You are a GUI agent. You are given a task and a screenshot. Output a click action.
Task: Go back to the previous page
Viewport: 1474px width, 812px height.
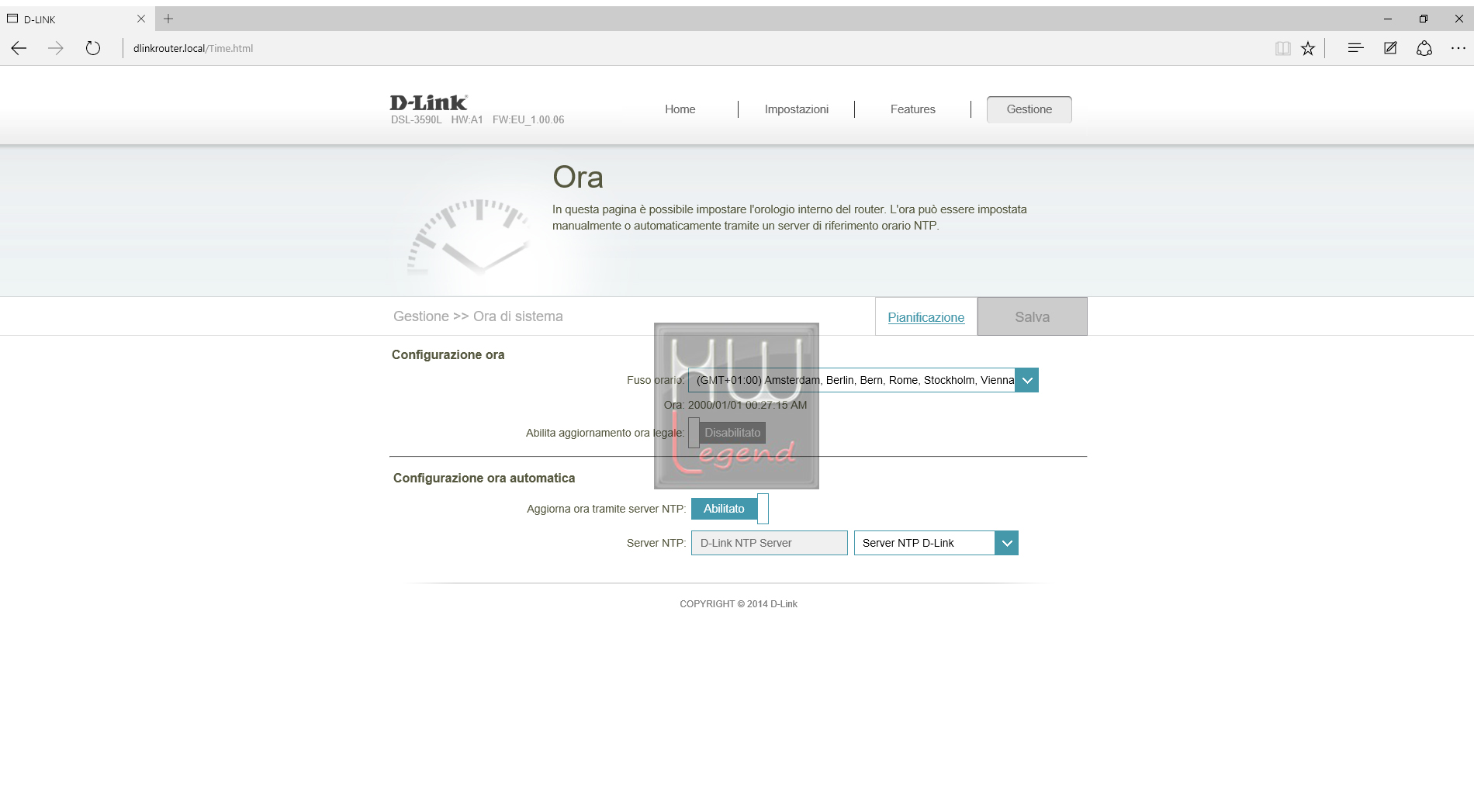[x=19, y=48]
